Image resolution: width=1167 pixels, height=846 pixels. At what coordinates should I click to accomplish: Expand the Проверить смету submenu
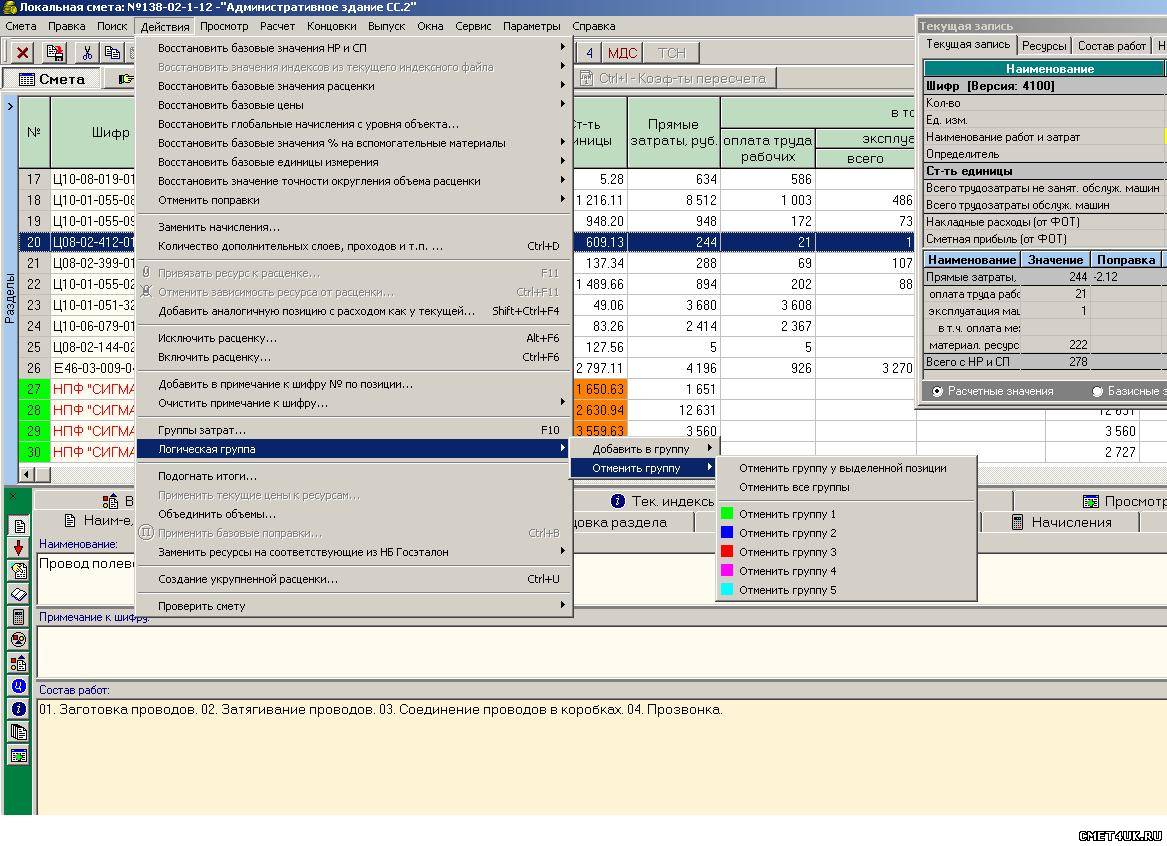point(201,606)
